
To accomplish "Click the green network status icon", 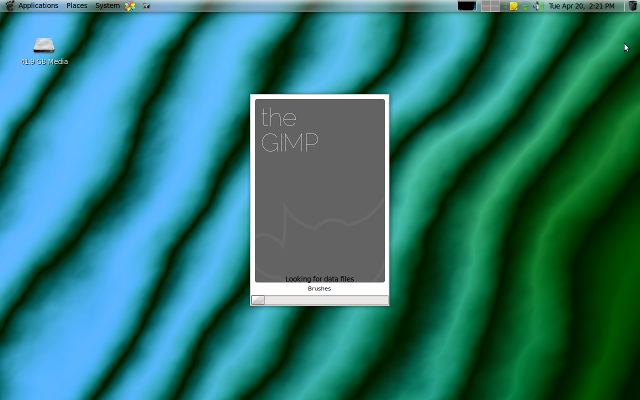I will click(x=526, y=6).
